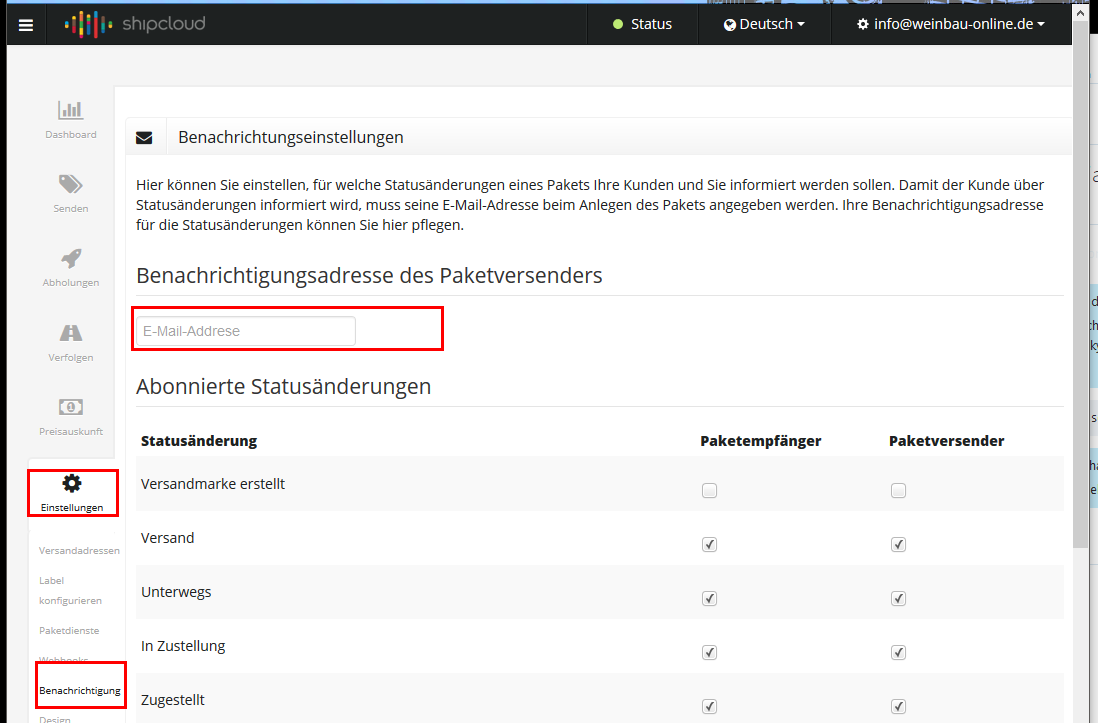This screenshot has height=723, width=1098.
Task: Click the E-Mail-Addrese input field
Action: (x=245, y=331)
